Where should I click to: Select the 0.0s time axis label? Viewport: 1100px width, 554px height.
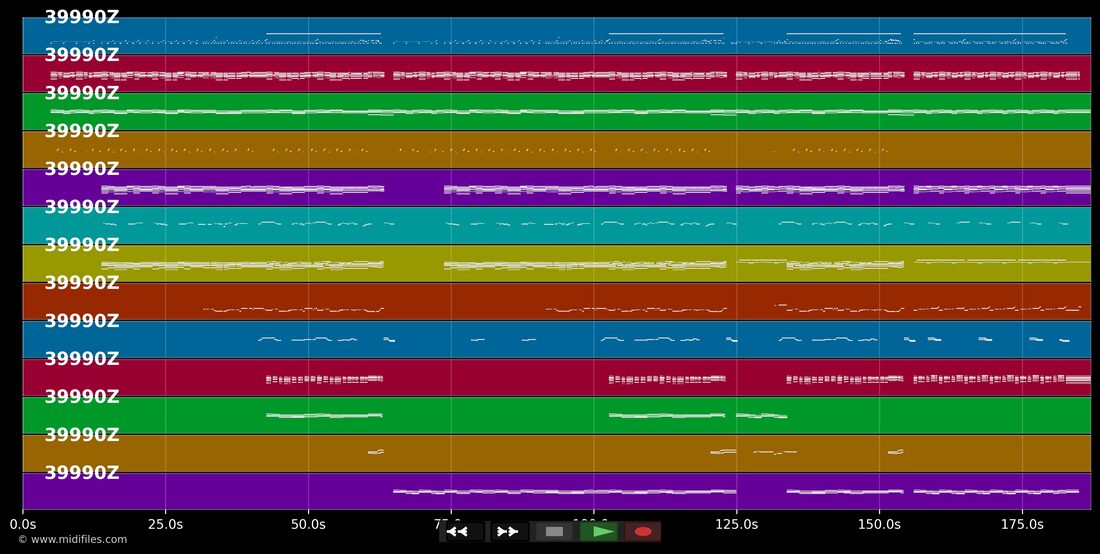point(22,524)
